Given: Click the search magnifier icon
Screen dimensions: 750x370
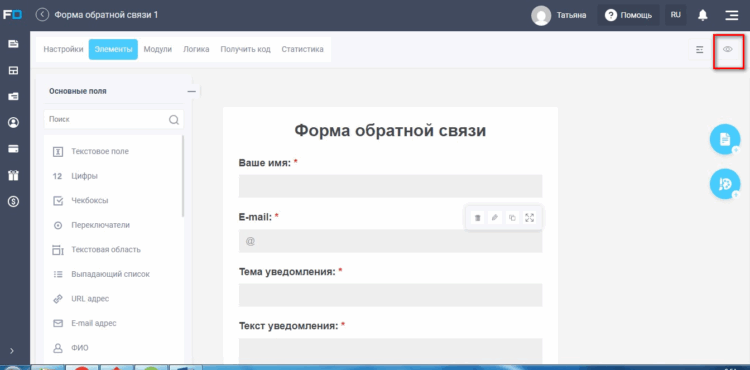Looking at the screenshot, I should point(174,120).
